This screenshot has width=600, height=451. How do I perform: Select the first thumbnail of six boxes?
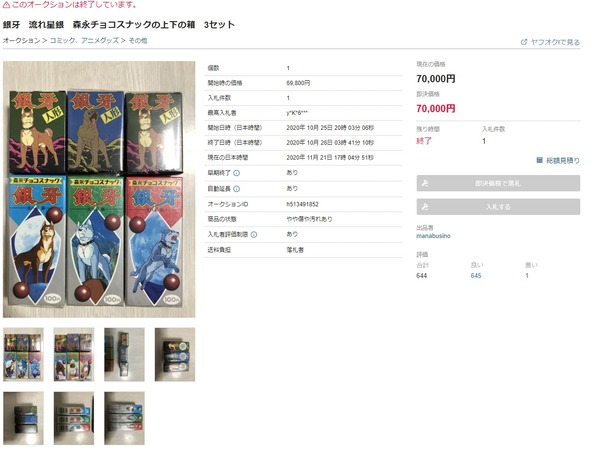coord(23,354)
